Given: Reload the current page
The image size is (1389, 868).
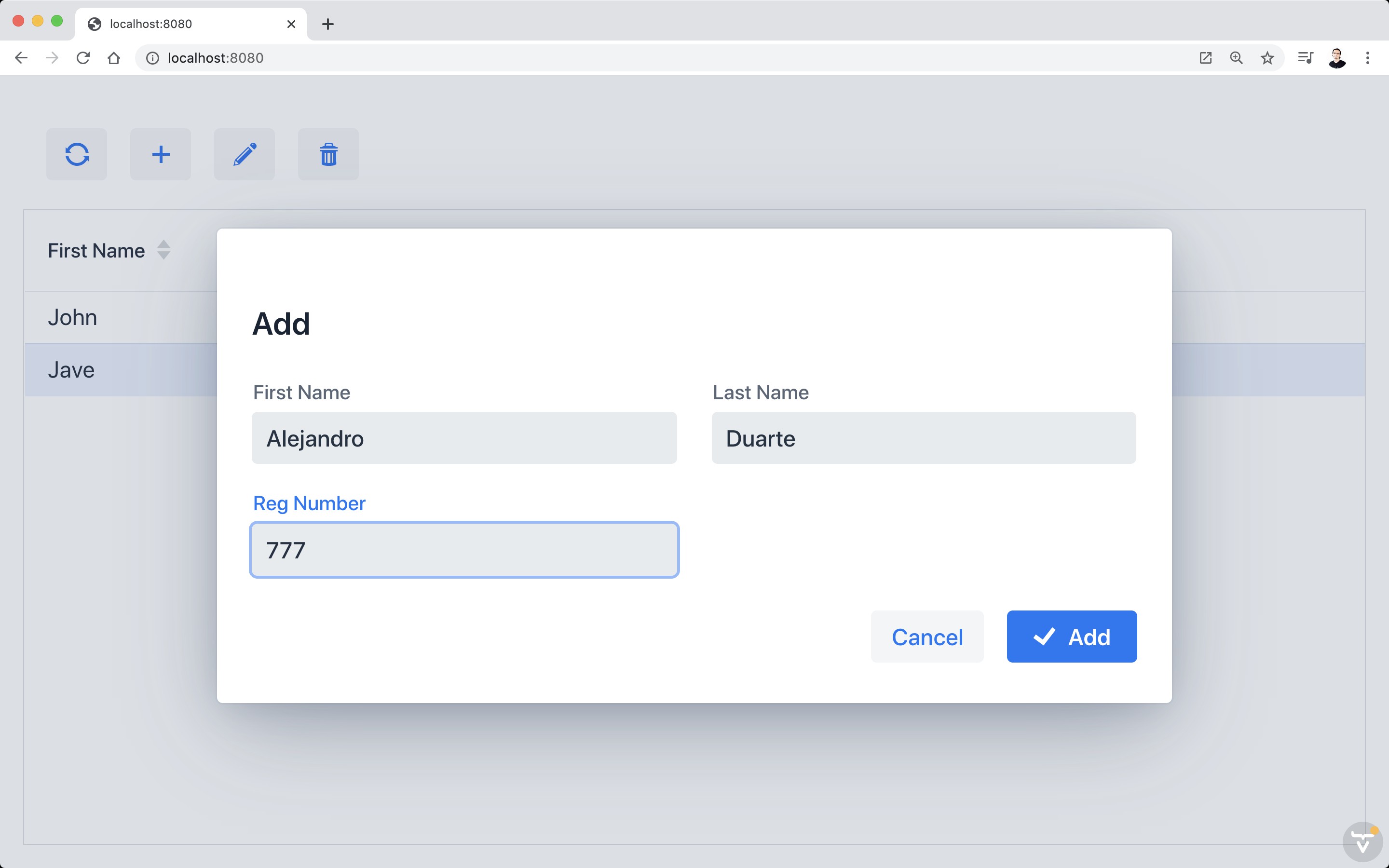Looking at the screenshot, I should pos(83,57).
